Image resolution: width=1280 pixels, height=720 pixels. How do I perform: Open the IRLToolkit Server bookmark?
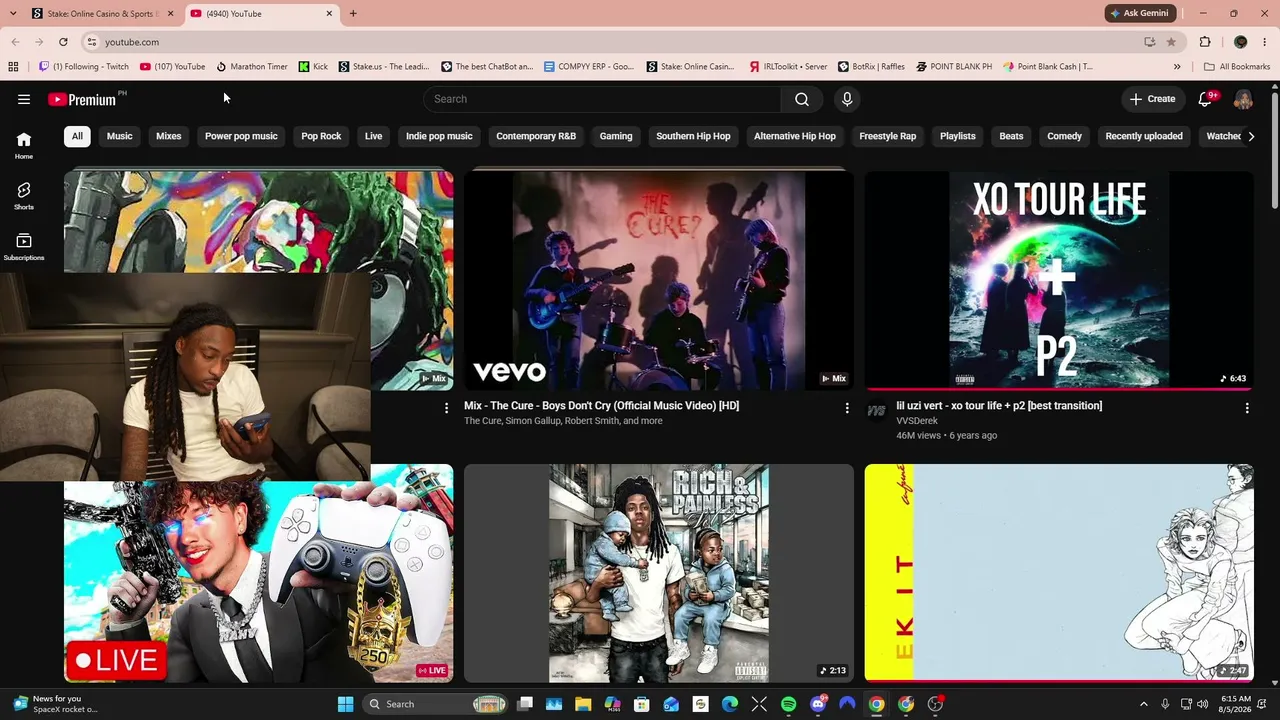tap(788, 67)
